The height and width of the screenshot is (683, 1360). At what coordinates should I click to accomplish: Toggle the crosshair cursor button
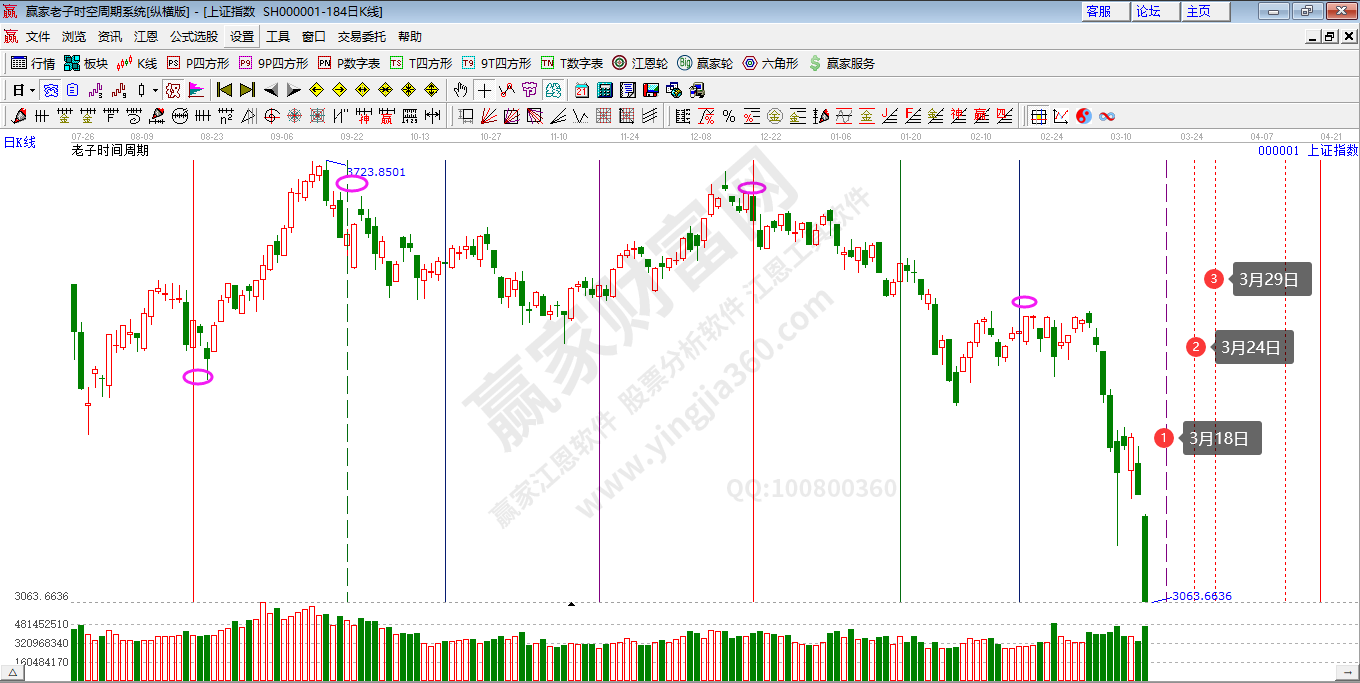tap(484, 90)
